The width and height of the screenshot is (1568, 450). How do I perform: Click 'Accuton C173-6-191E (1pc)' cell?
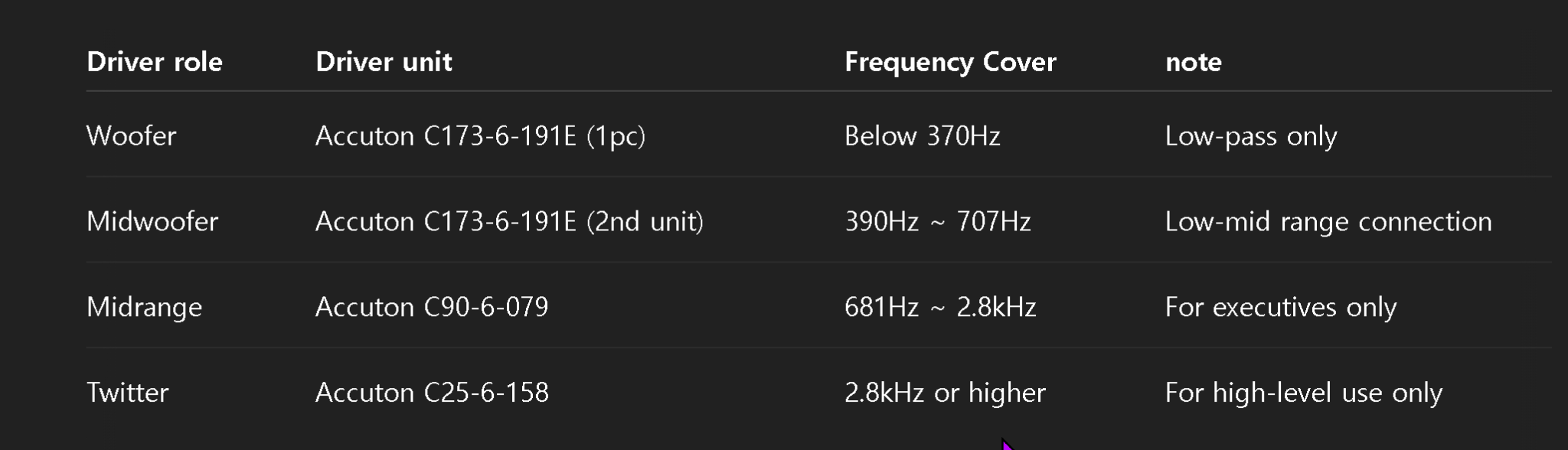click(480, 136)
